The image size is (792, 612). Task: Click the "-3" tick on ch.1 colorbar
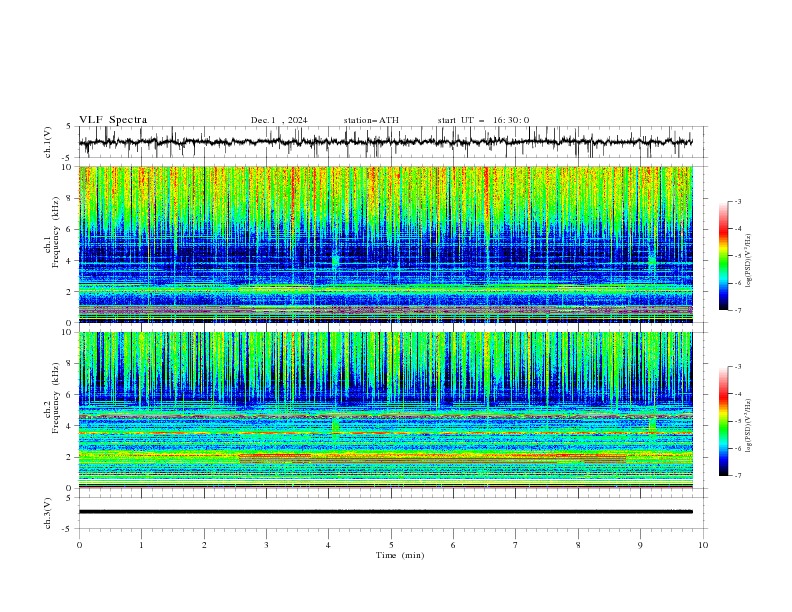pyautogui.click(x=737, y=201)
